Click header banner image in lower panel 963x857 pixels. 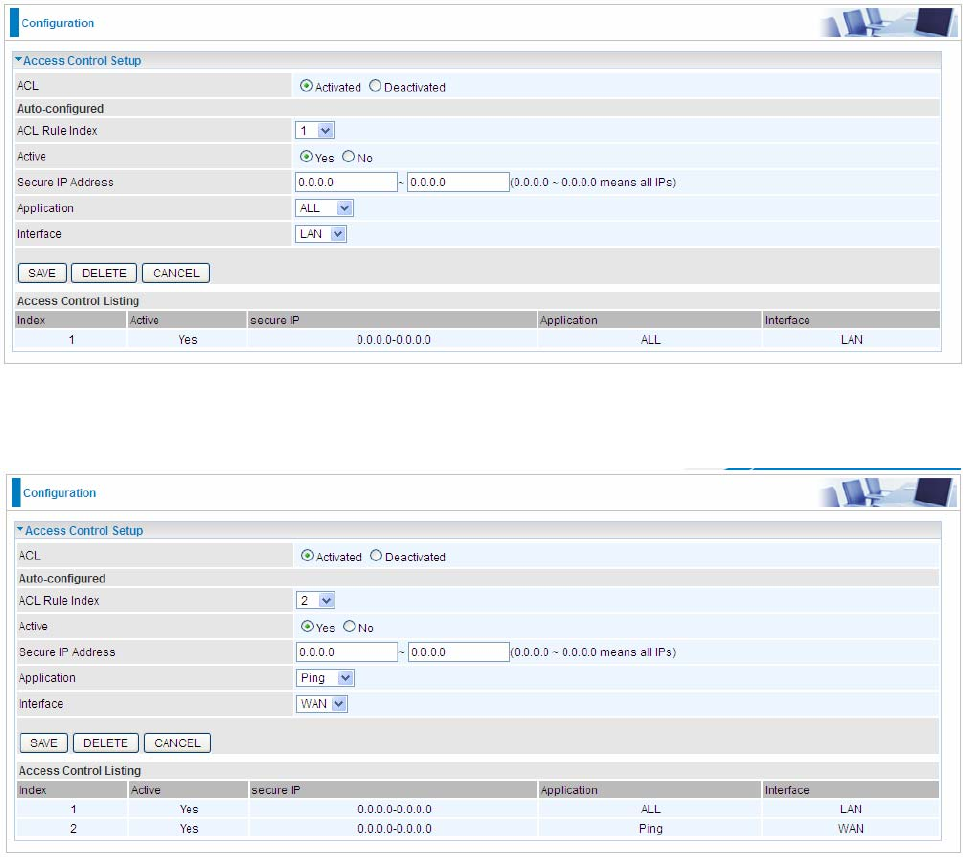click(x=888, y=492)
